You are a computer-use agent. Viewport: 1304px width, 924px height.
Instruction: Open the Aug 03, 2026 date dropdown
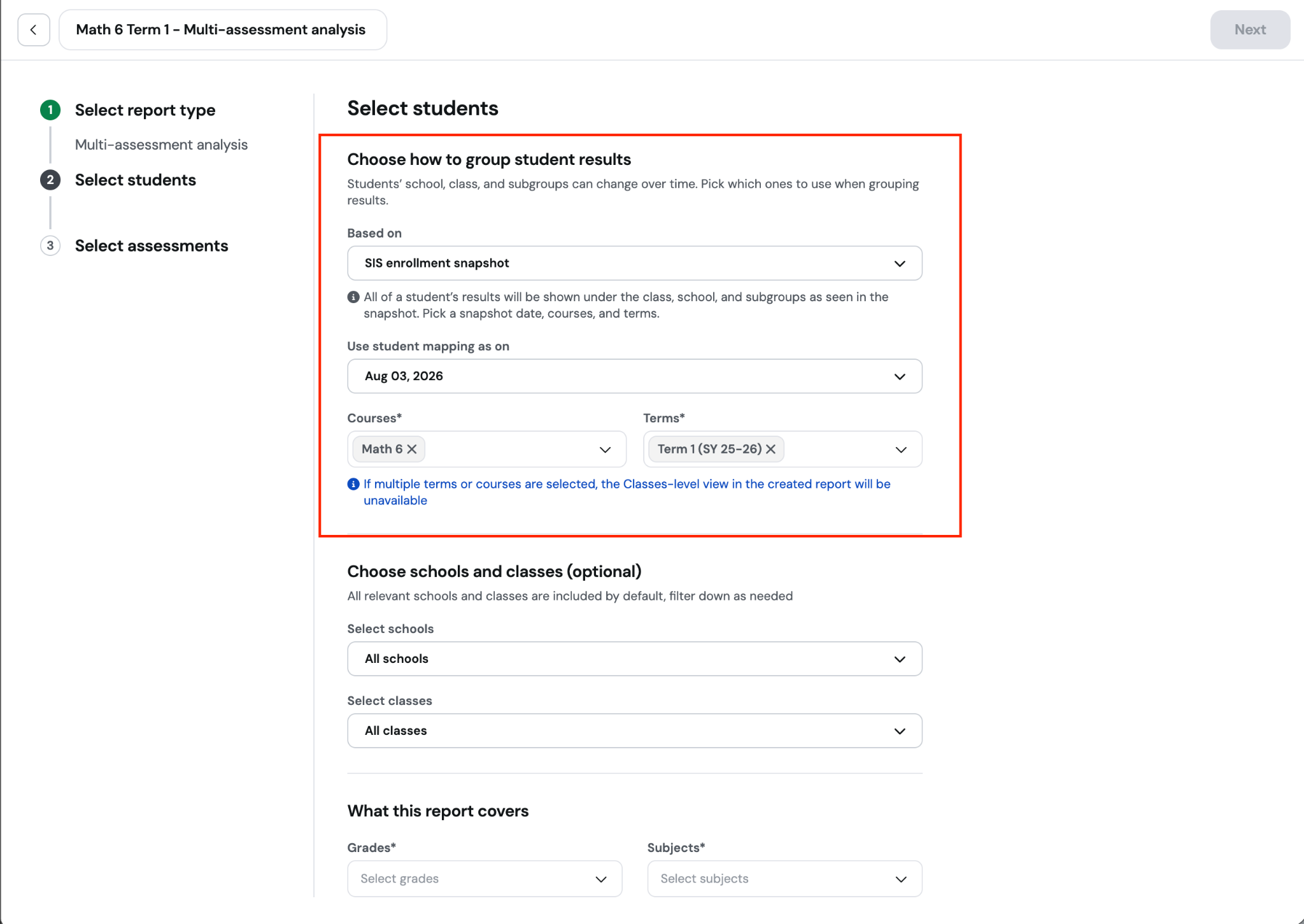pos(634,376)
